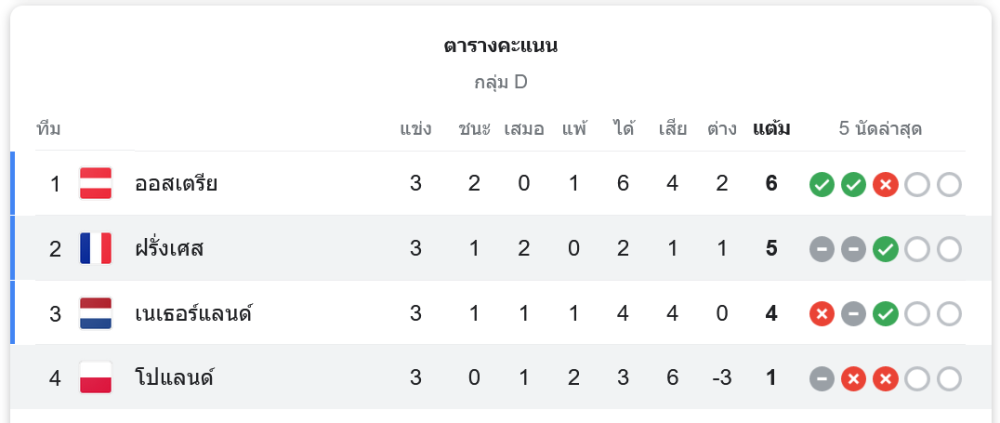The image size is (1000, 423).
Task: Click Netherlands' red loss icon
Action: [821, 314]
